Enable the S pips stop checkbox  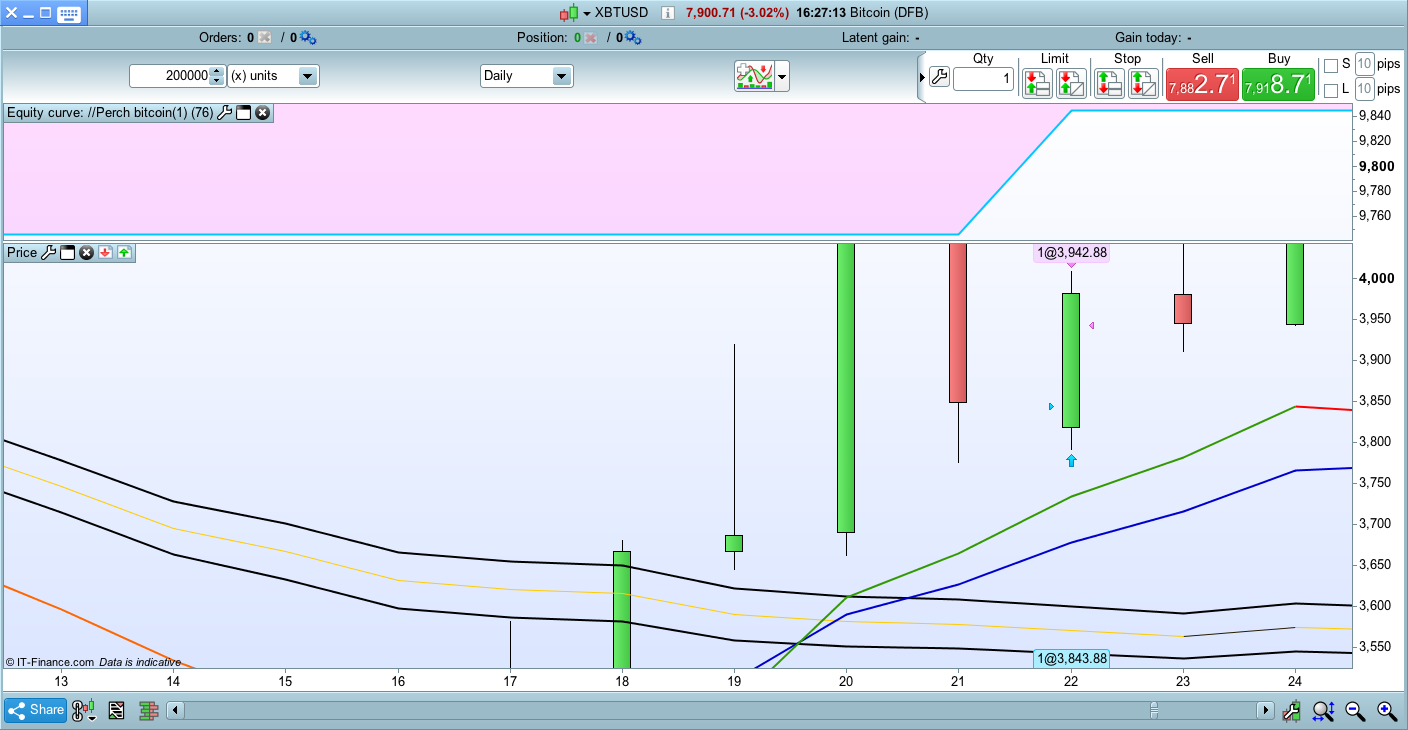click(1331, 65)
